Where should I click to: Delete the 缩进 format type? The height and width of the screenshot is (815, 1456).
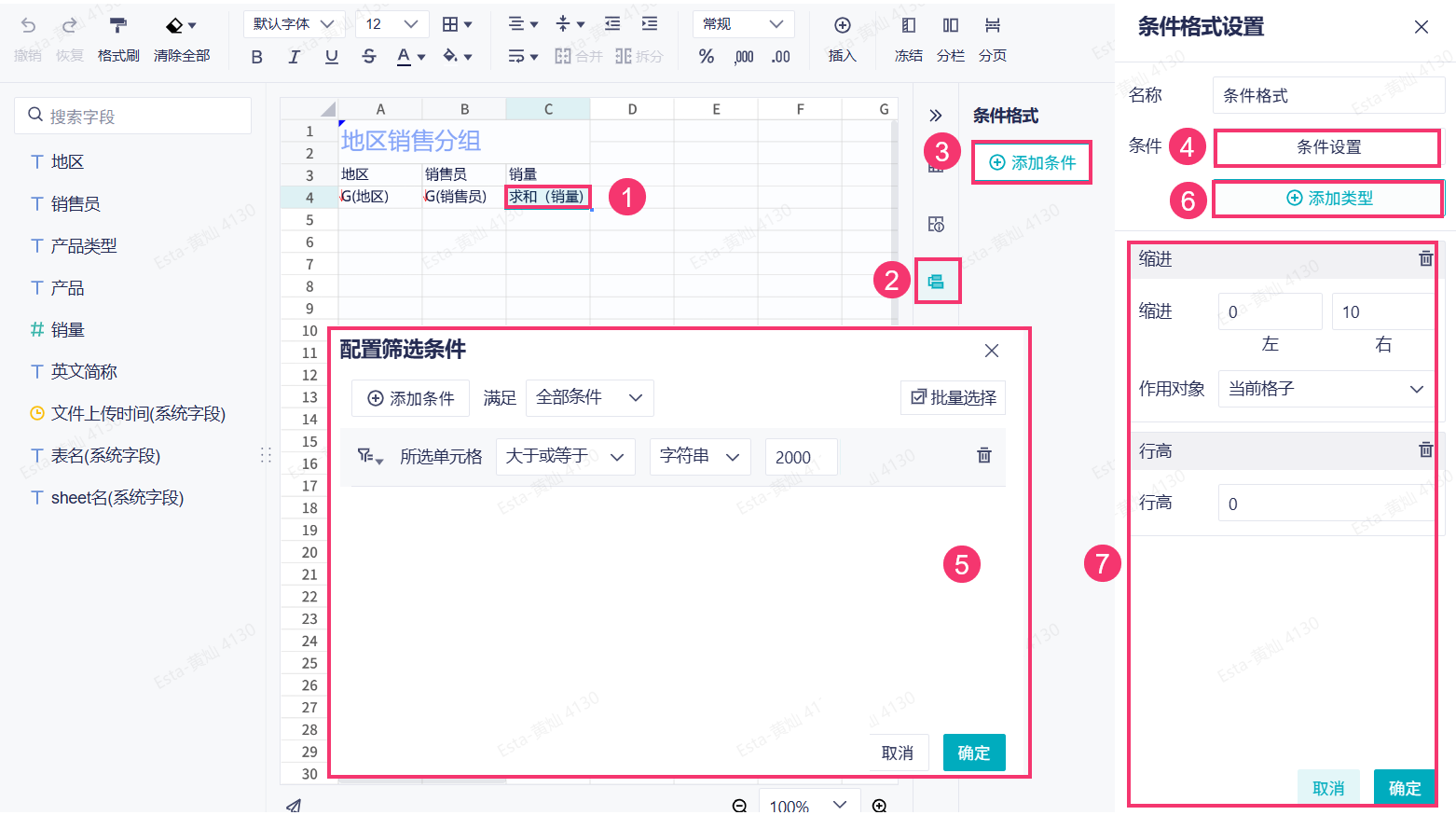click(x=1425, y=259)
